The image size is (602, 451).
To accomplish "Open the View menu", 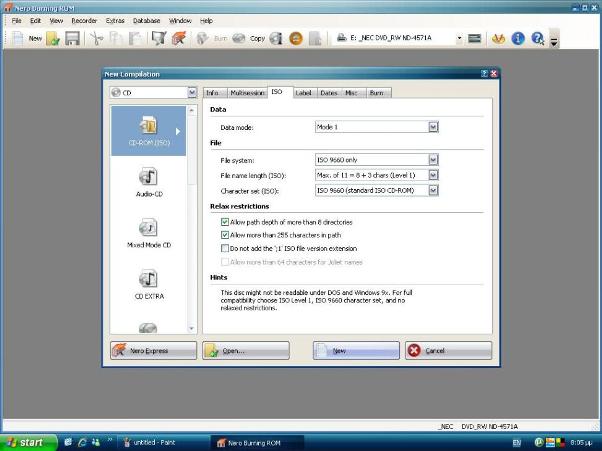I will click(x=56, y=21).
